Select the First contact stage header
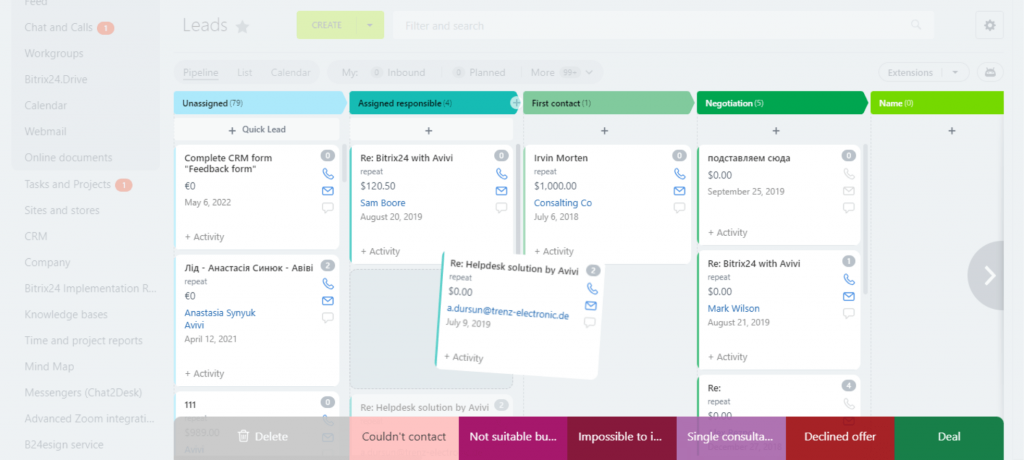The width and height of the screenshot is (1024, 460). (608, 103)
